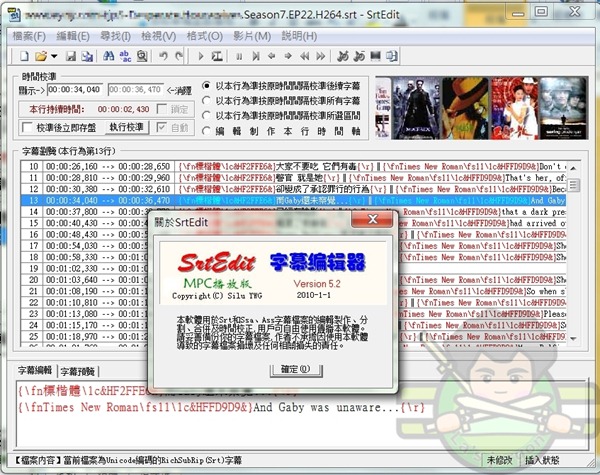Click the second musical-note audio icon
This screenshot has height=475, width=600.
359,56
